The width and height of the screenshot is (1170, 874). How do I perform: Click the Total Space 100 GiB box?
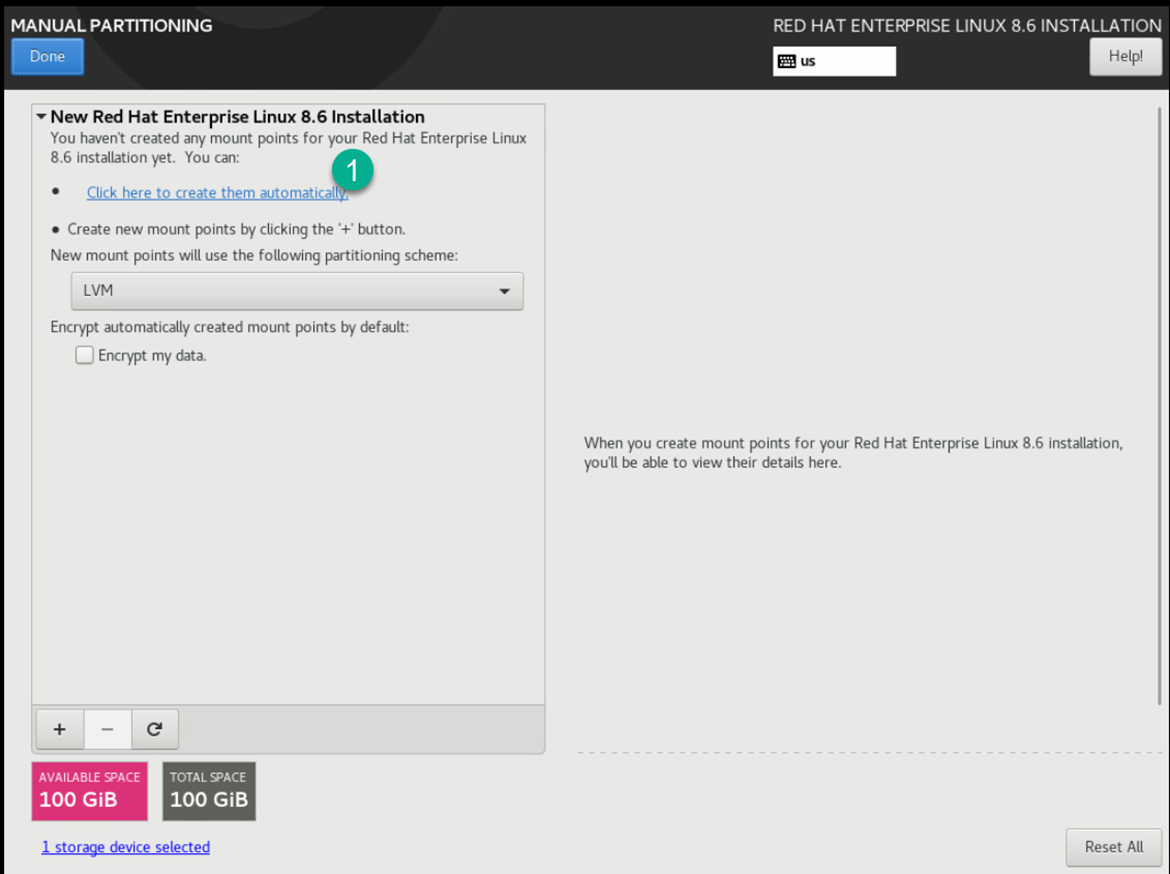(x=209, y=791)
